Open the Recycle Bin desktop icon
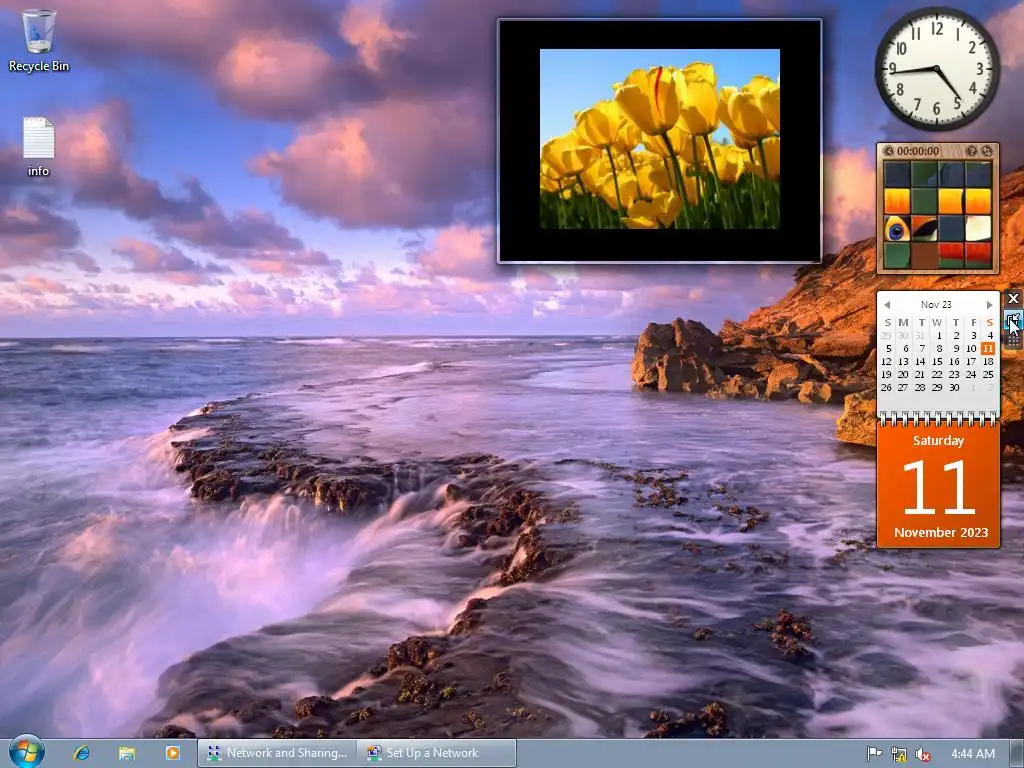Viewport: 1024px width, 768px height. (39, 40)
